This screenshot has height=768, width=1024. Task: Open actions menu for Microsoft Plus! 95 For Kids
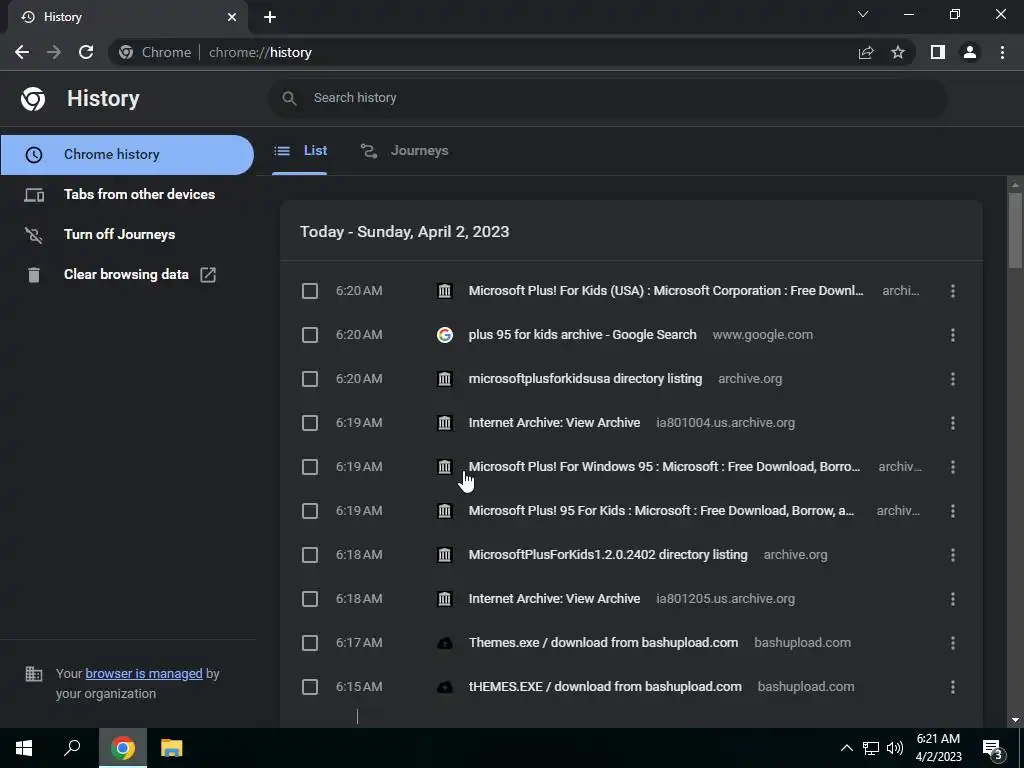[953, 511]
